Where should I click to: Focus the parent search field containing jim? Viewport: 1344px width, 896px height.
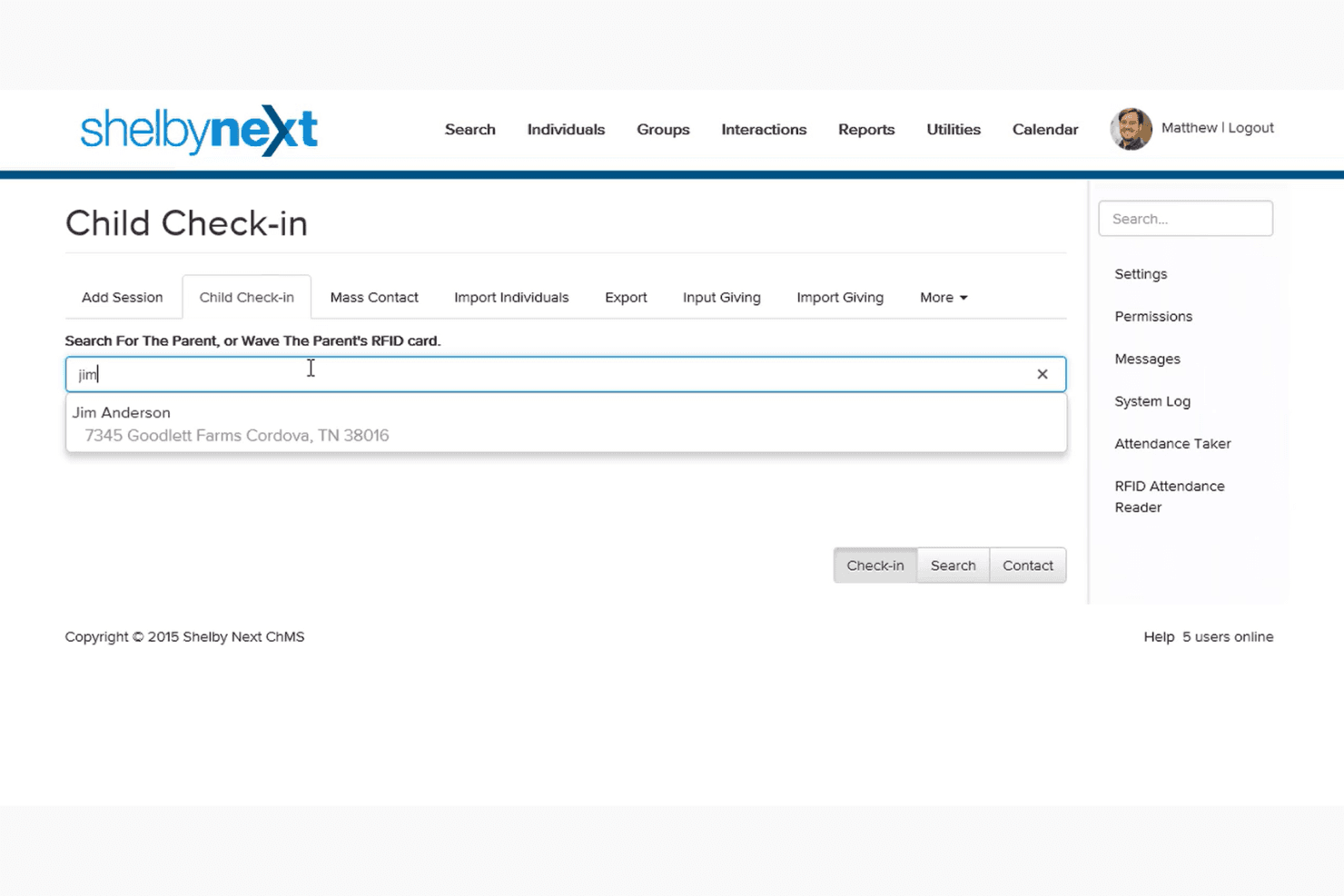pos(565,374)
